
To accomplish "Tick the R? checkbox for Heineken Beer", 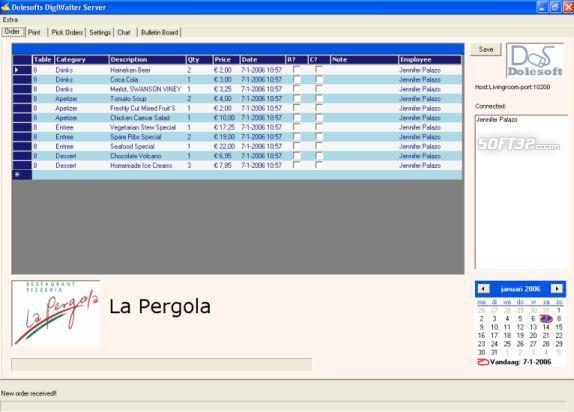I will (x=297, y=70).
